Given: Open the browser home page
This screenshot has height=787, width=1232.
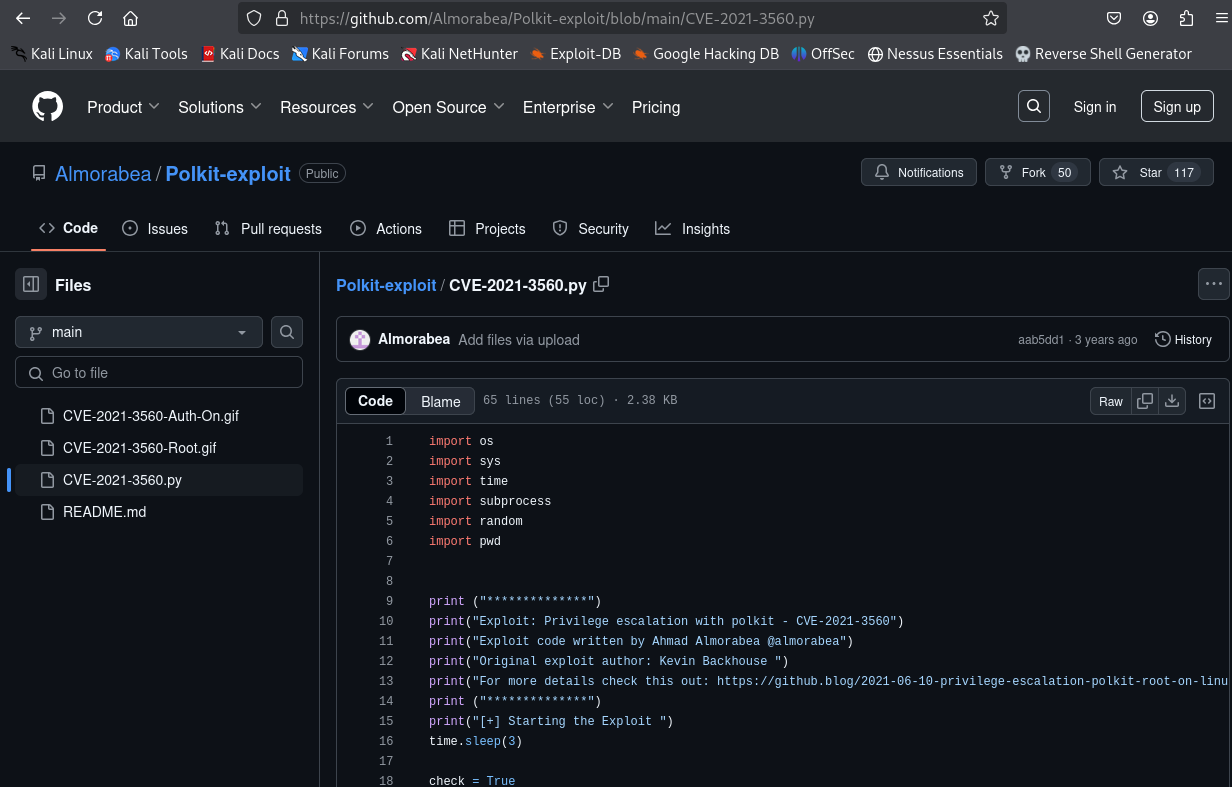Looking at the screenshot, I should [x=130, y=18].
